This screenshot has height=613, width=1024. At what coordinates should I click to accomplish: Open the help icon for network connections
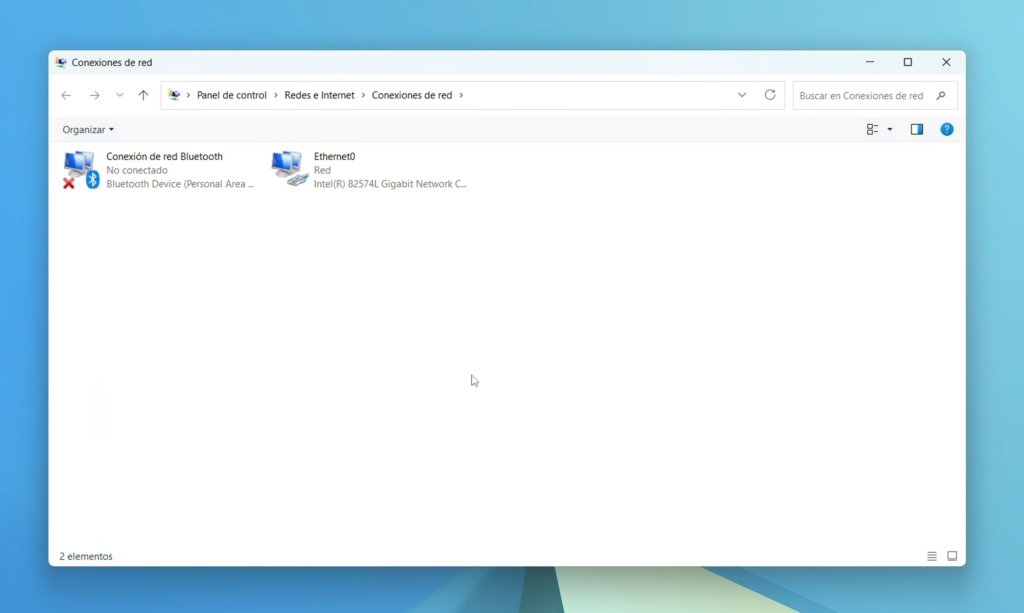(947, 129)
